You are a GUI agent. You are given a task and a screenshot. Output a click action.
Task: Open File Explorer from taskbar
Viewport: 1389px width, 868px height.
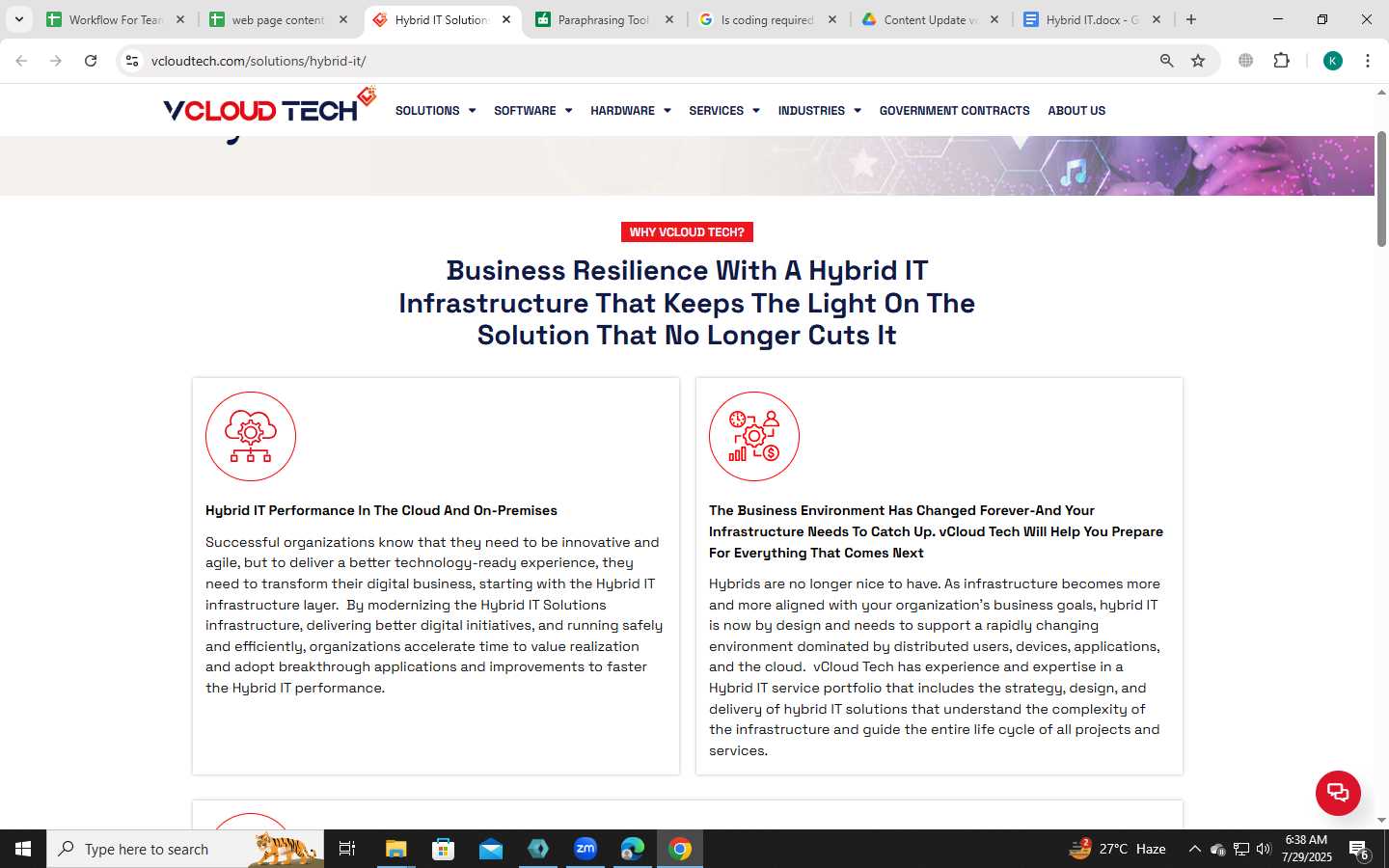(396, 849)
